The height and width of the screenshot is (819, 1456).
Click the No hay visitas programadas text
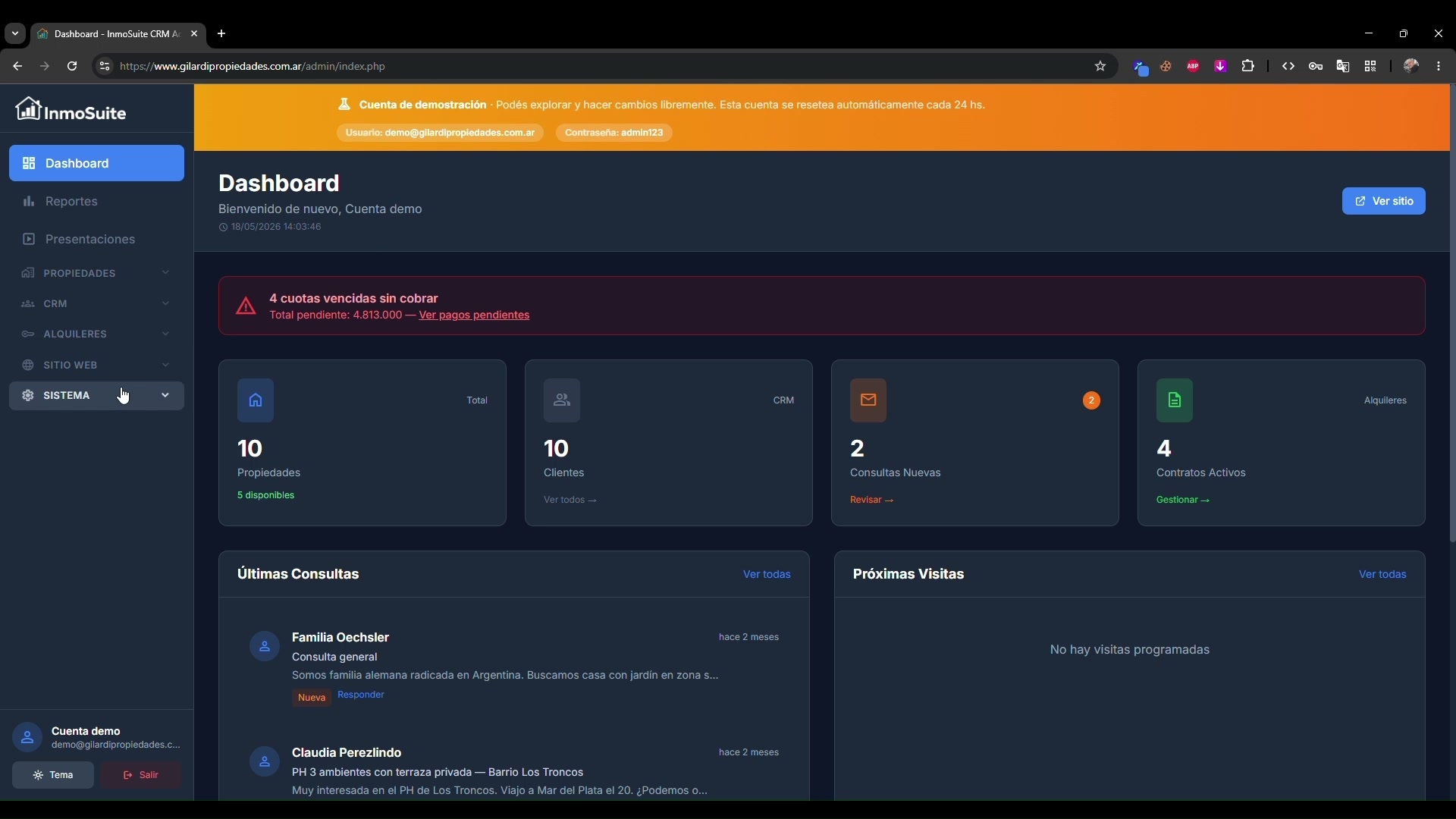pyautogui.click(x=1129, y=650)
